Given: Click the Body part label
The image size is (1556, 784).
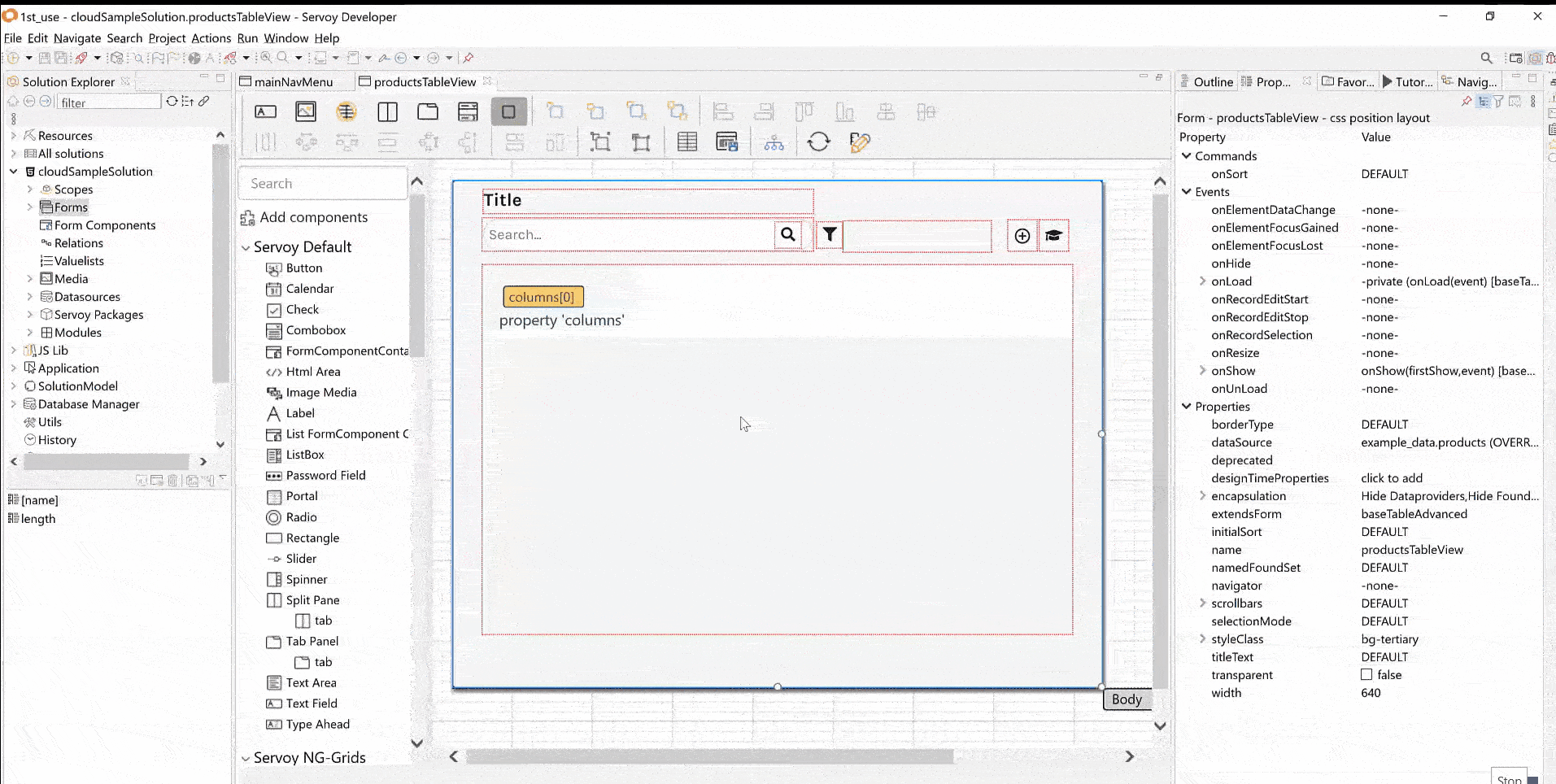Looking at the screenshot, I should (1127, 699).
